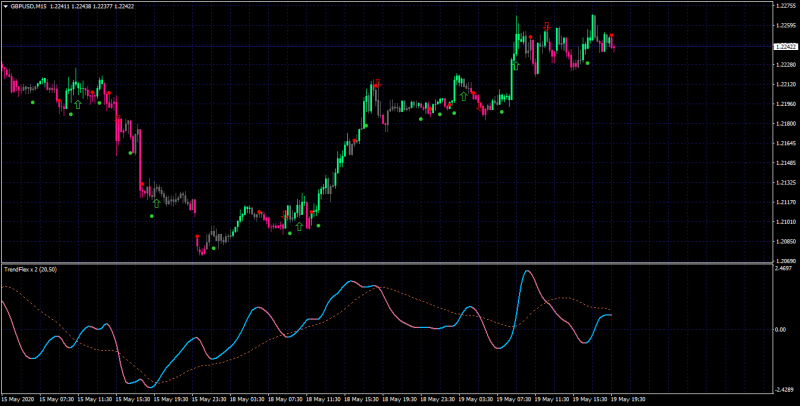
Task: Click the 18 May 23:30 time label
Action: [438, 399]
